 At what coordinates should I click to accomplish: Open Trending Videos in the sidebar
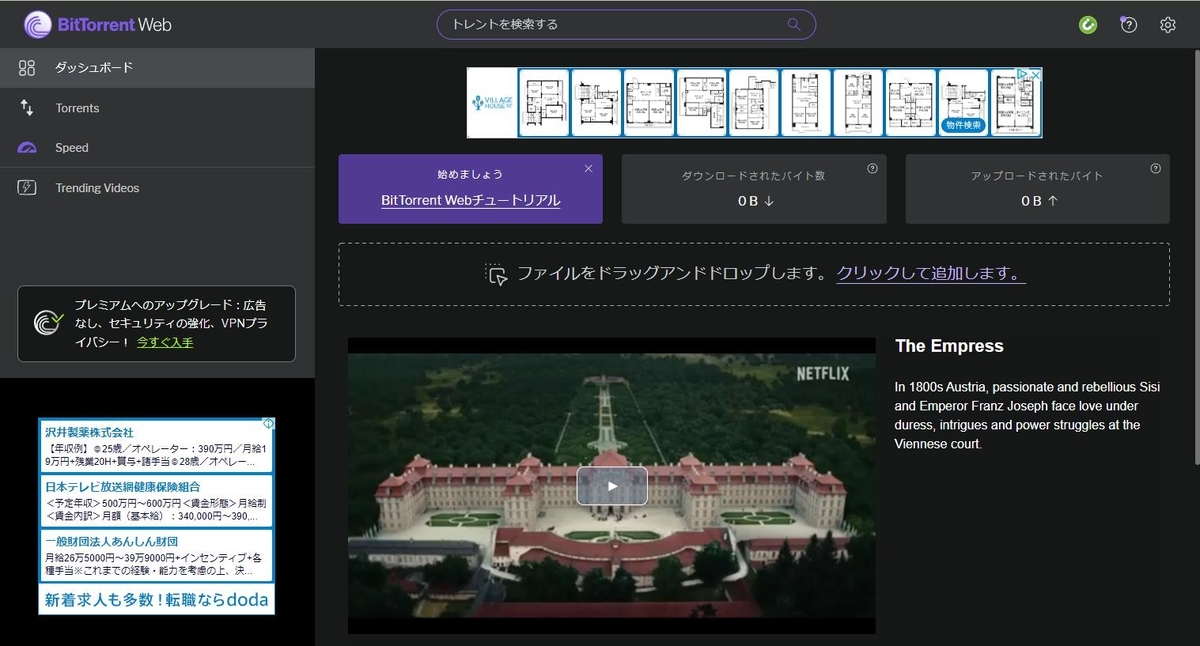pos(157,188)
